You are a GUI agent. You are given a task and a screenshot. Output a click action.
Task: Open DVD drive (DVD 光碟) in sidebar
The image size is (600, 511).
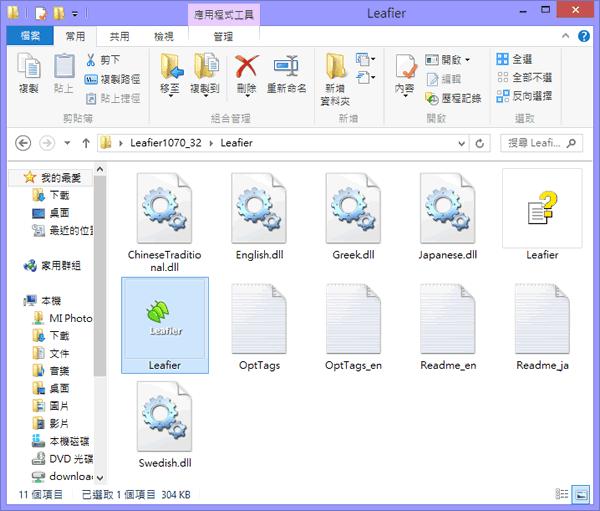(x=63, y=459)
